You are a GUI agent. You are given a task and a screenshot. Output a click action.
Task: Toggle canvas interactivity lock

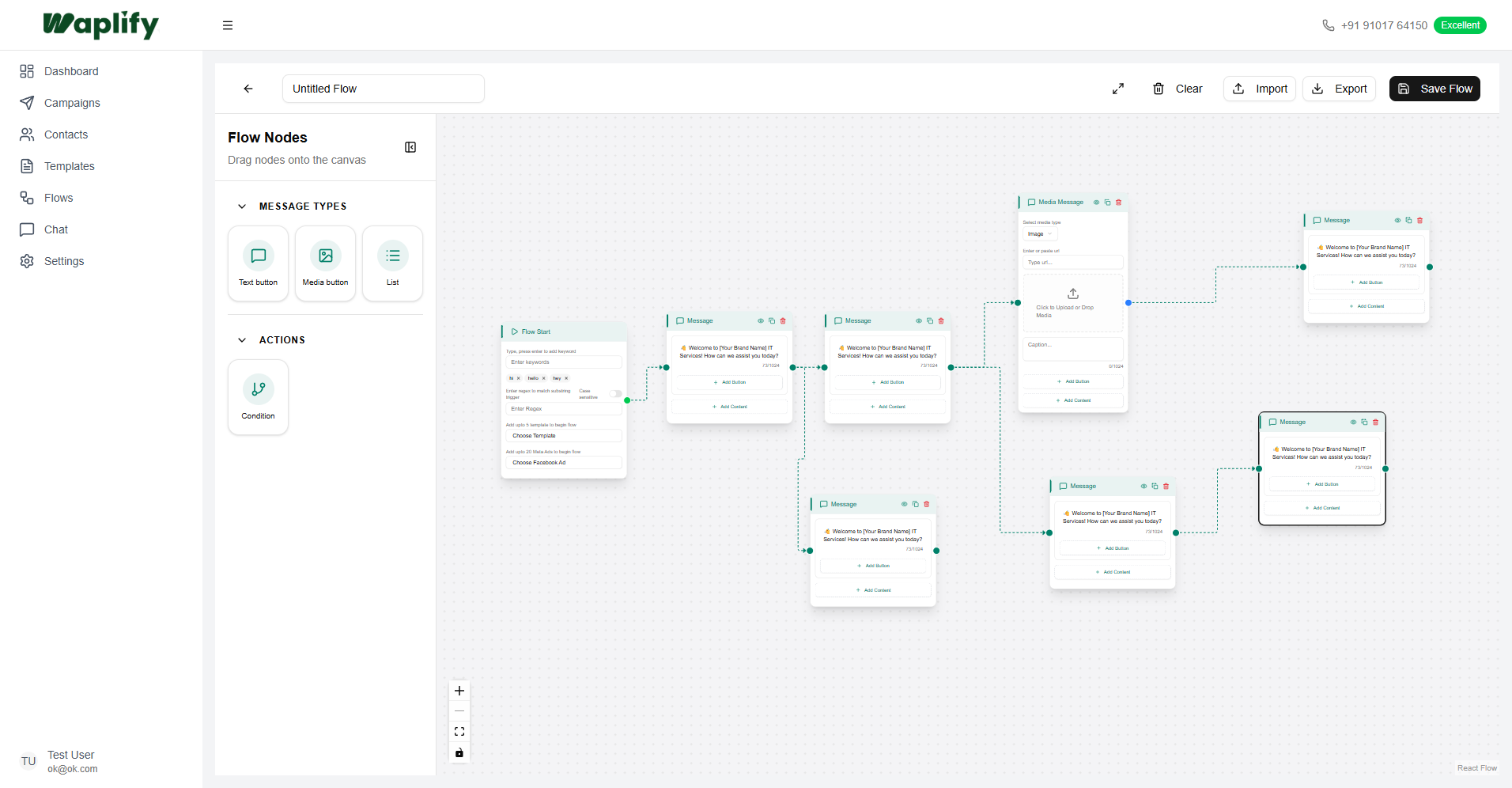(x=459, y=752)
